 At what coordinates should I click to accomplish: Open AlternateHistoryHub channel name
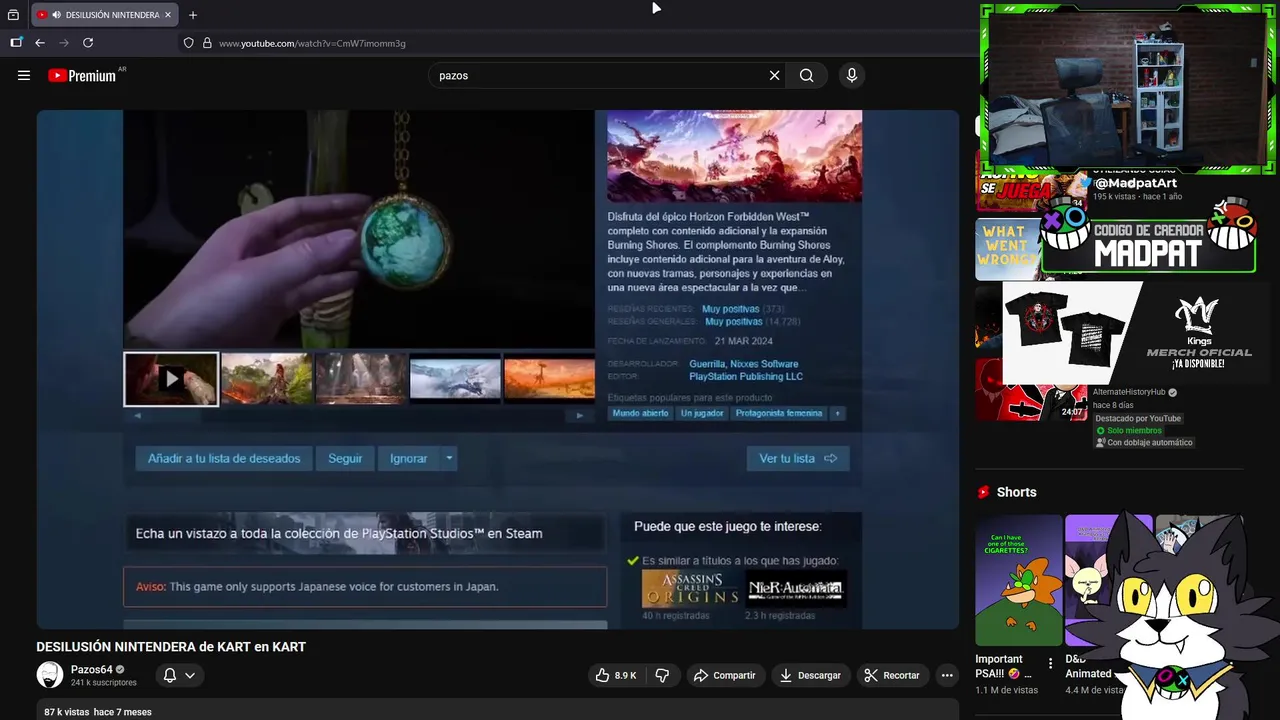click(x=1129, y=392)
